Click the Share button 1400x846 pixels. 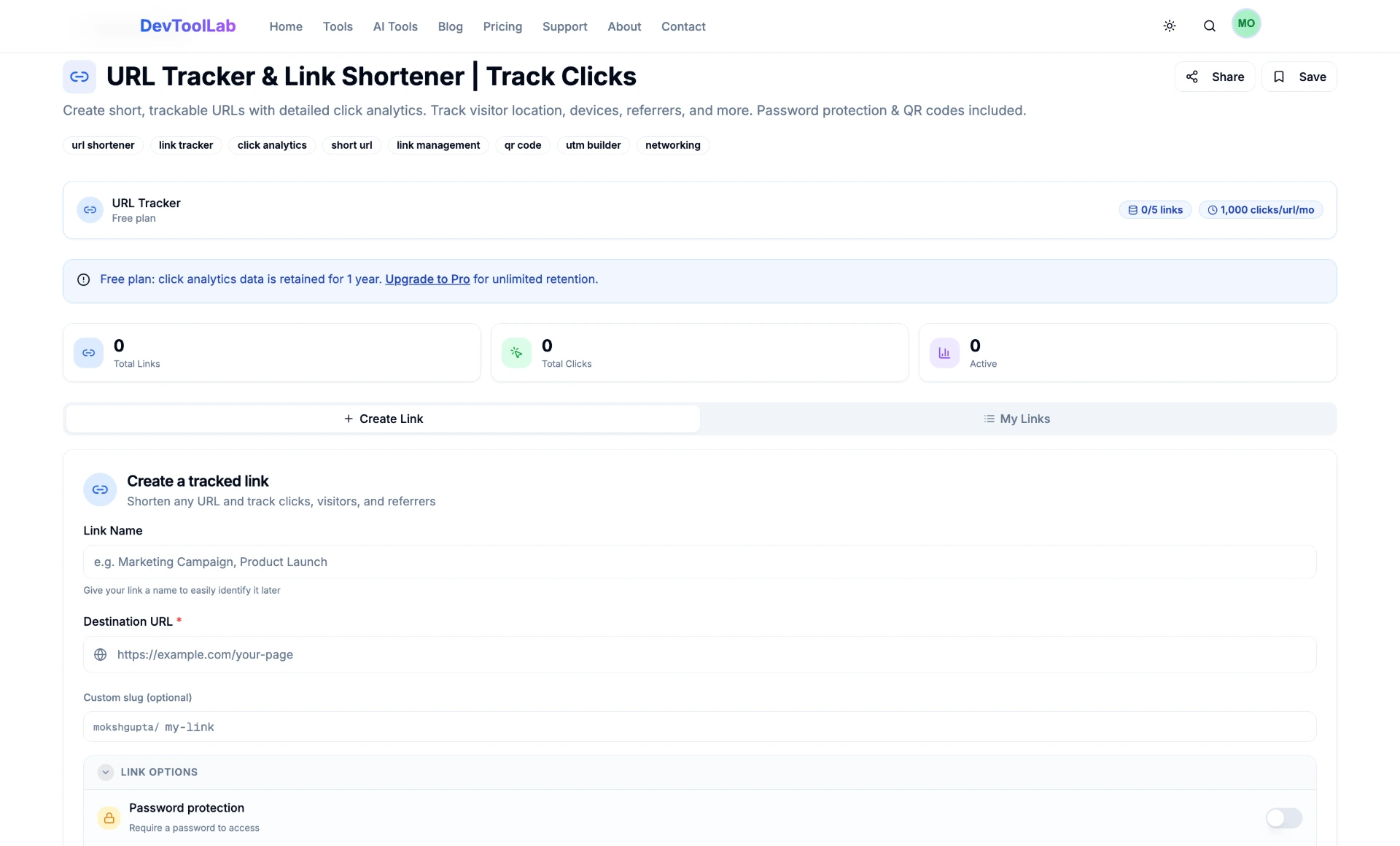tap(1215, 77)
